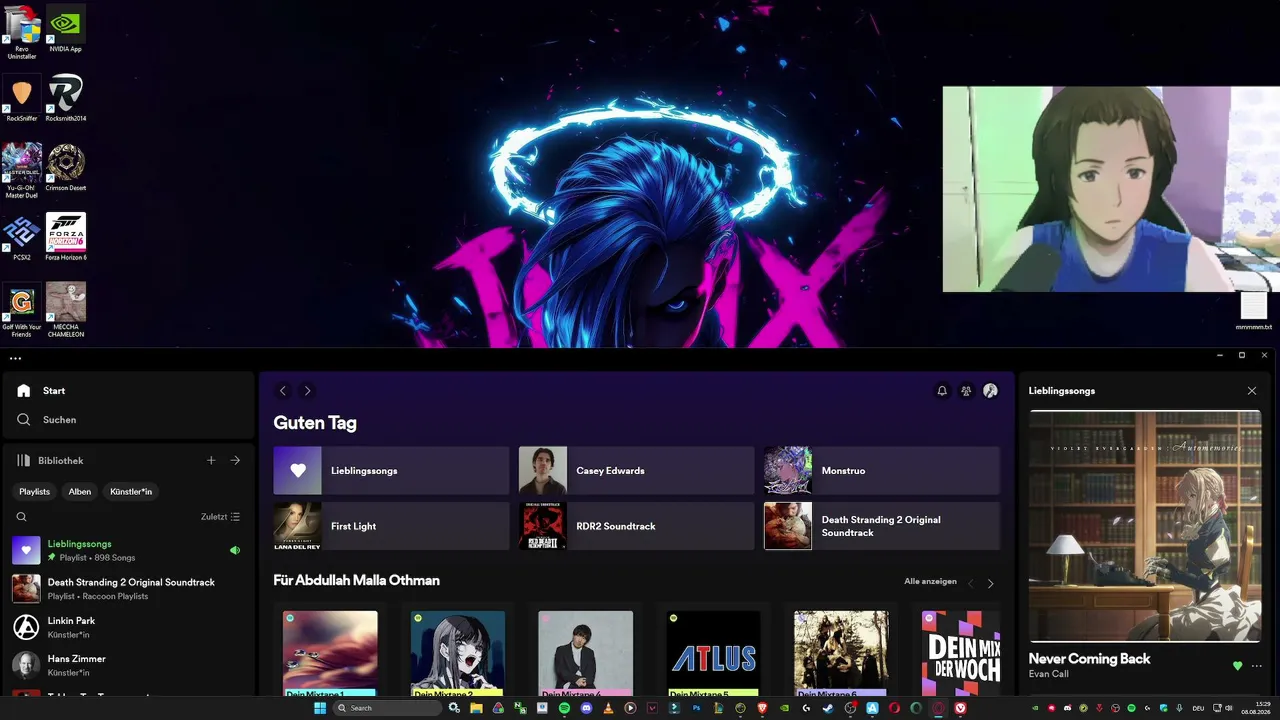Collapse the Bibliothek library panel
The image size is (1280, 720).
pos(50,461)
